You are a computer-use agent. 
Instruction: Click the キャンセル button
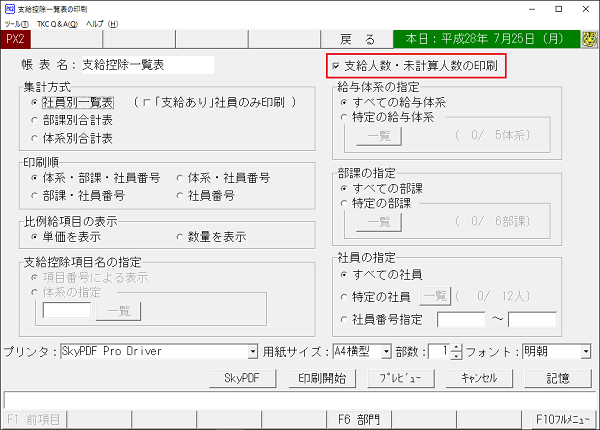coord(479,378)
